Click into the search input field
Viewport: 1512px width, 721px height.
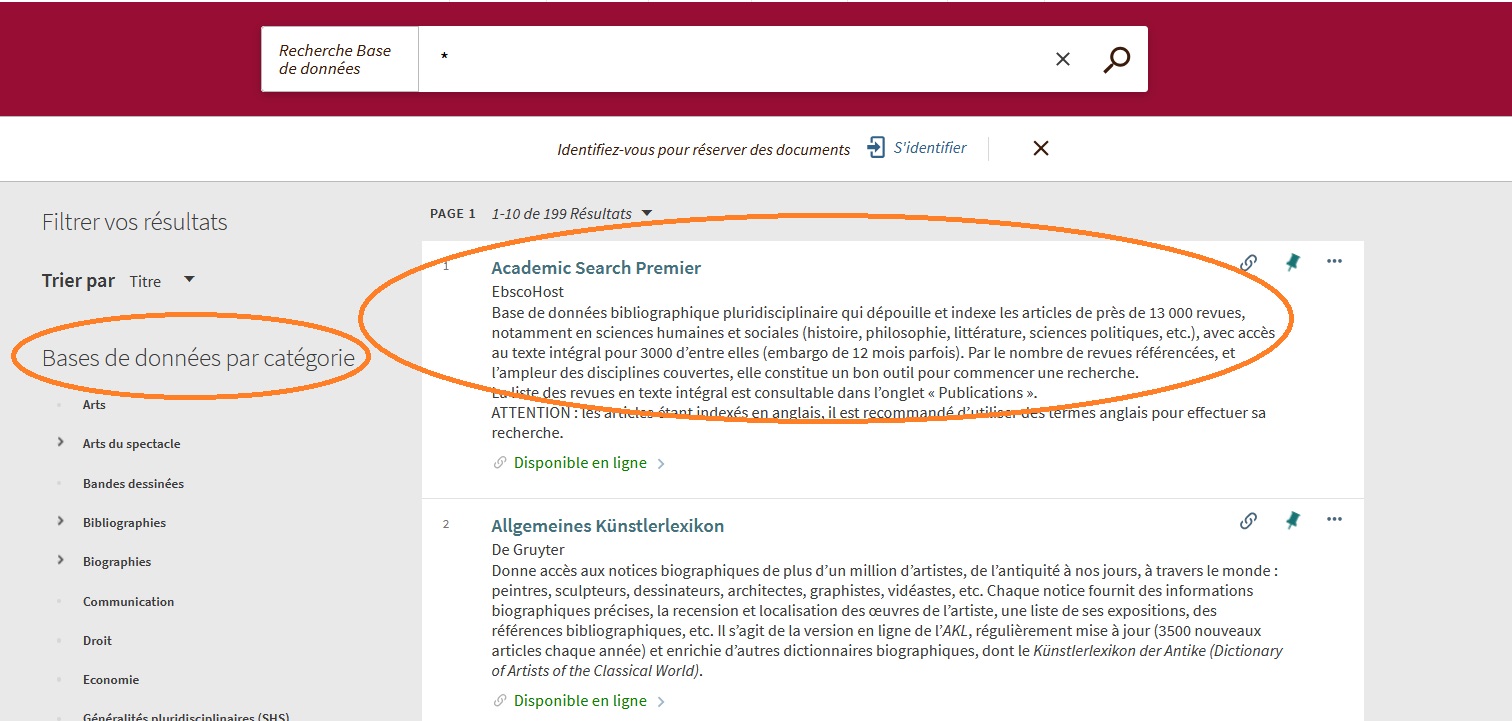735,59
